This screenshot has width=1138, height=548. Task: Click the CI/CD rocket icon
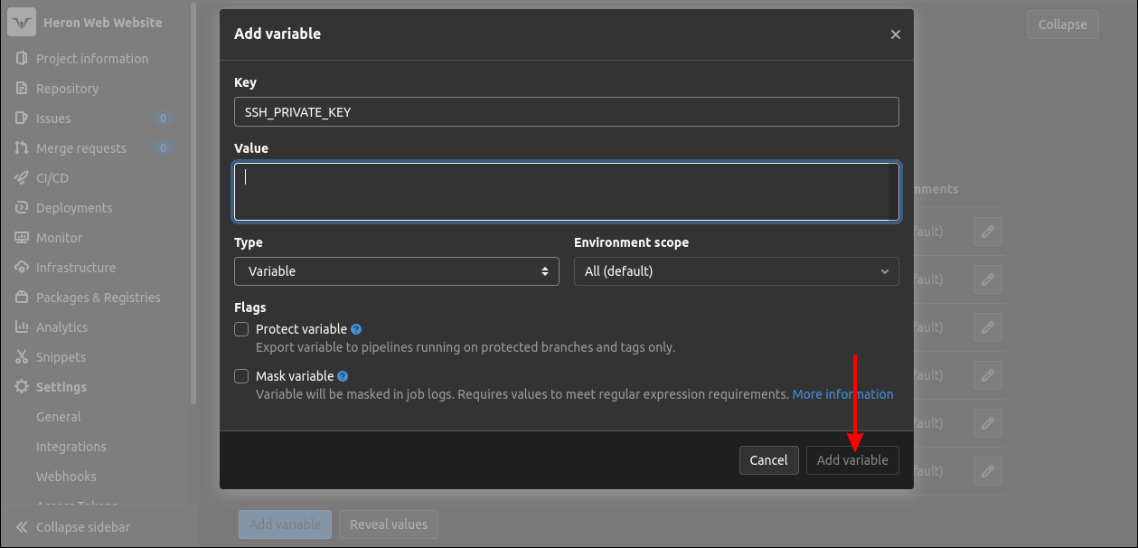22,178
